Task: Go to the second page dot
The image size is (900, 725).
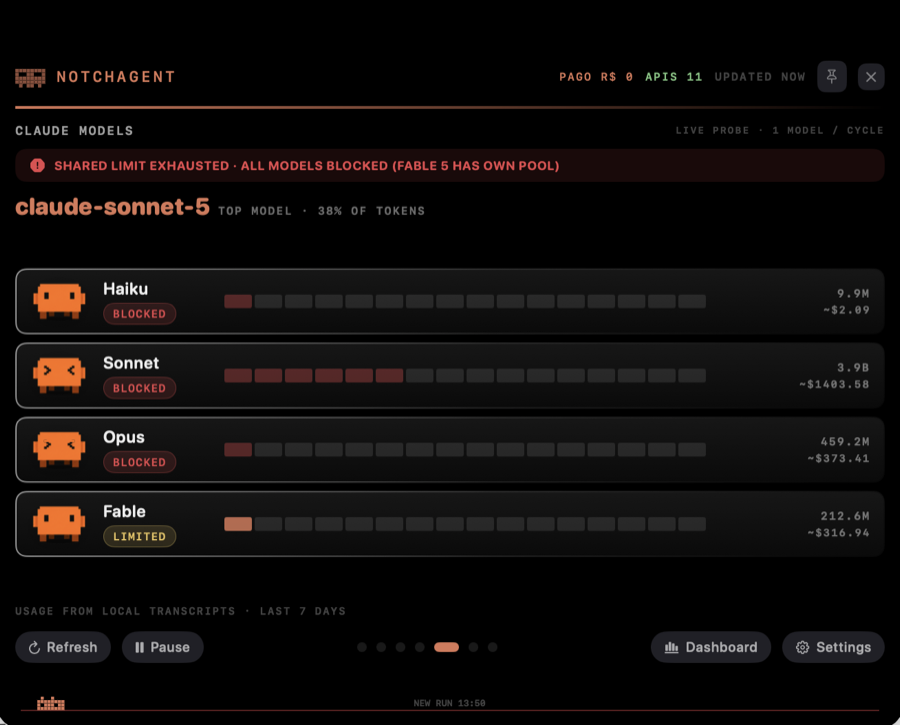Action: coord(381,647)
